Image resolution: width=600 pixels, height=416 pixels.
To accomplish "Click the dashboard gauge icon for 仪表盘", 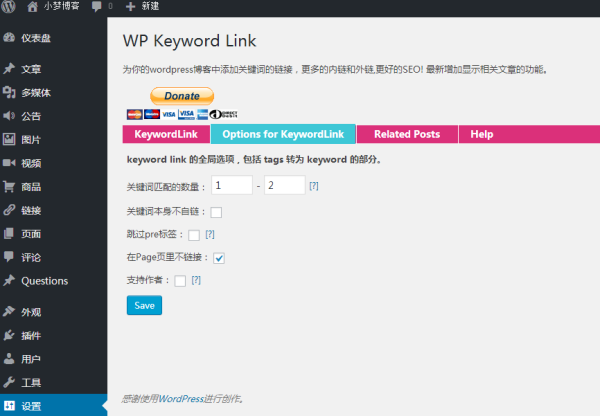I will (x=9, y=38).
